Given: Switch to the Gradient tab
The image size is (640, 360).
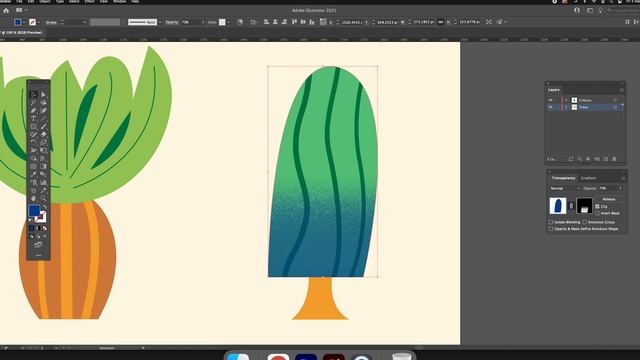Looking at the screenshot, I should (588, 178).
